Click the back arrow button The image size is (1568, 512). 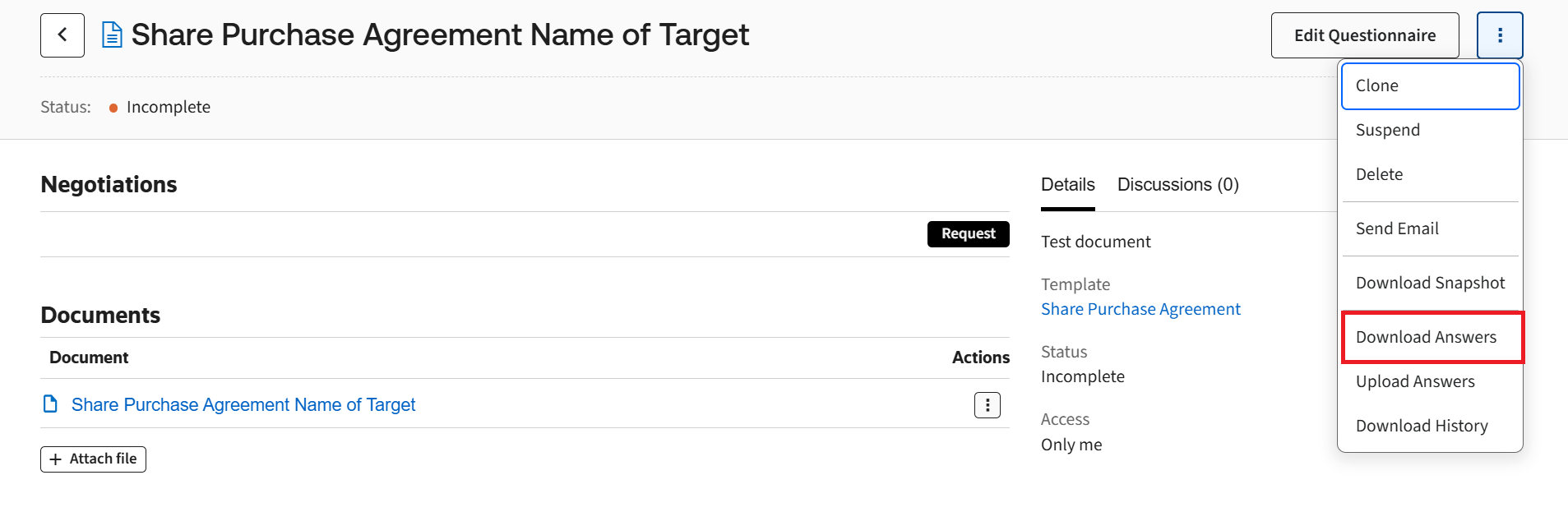coord(62,35)
